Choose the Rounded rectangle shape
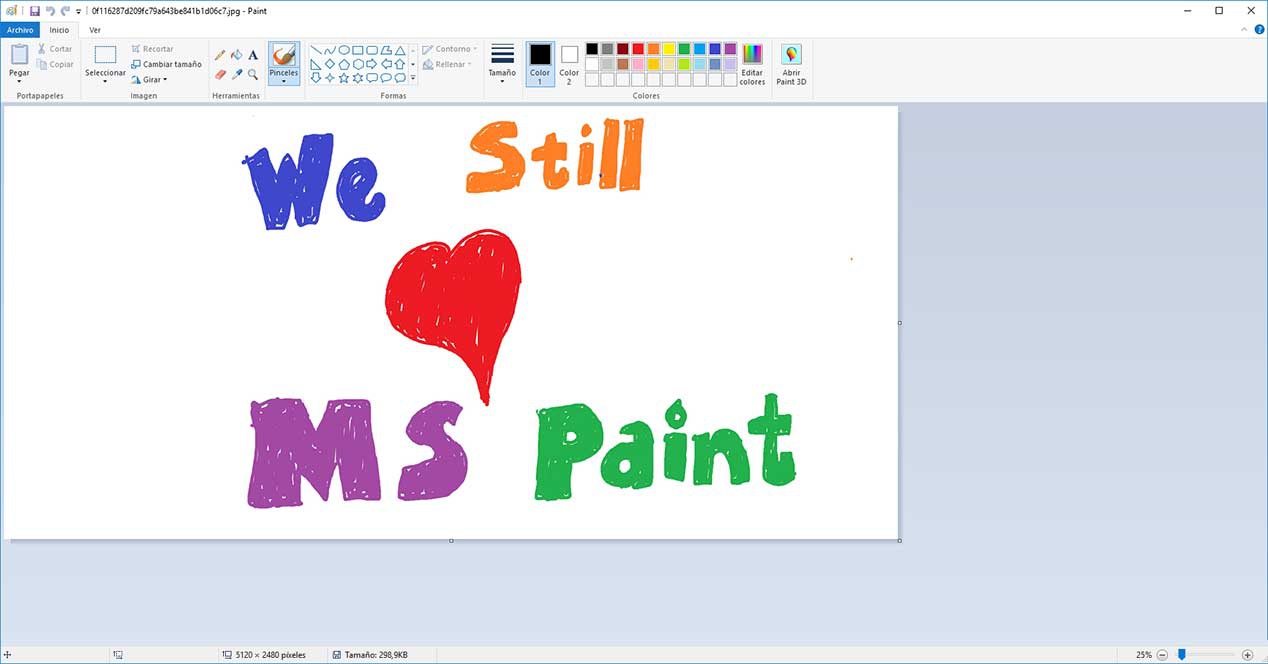The height and width of the screenshot is (664, 1268). pos(372,50)
